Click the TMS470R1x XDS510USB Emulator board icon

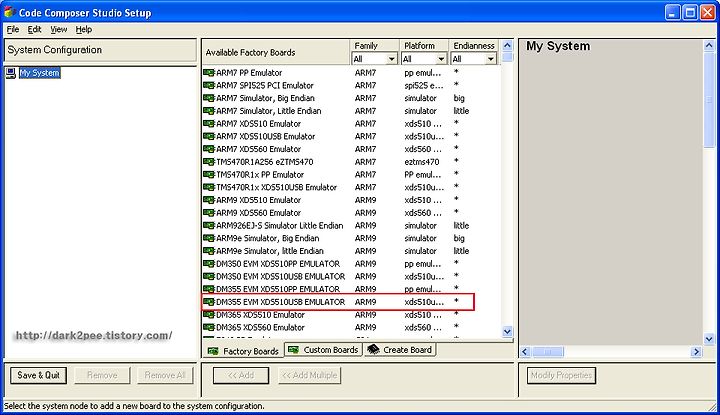tap(208, 187)
